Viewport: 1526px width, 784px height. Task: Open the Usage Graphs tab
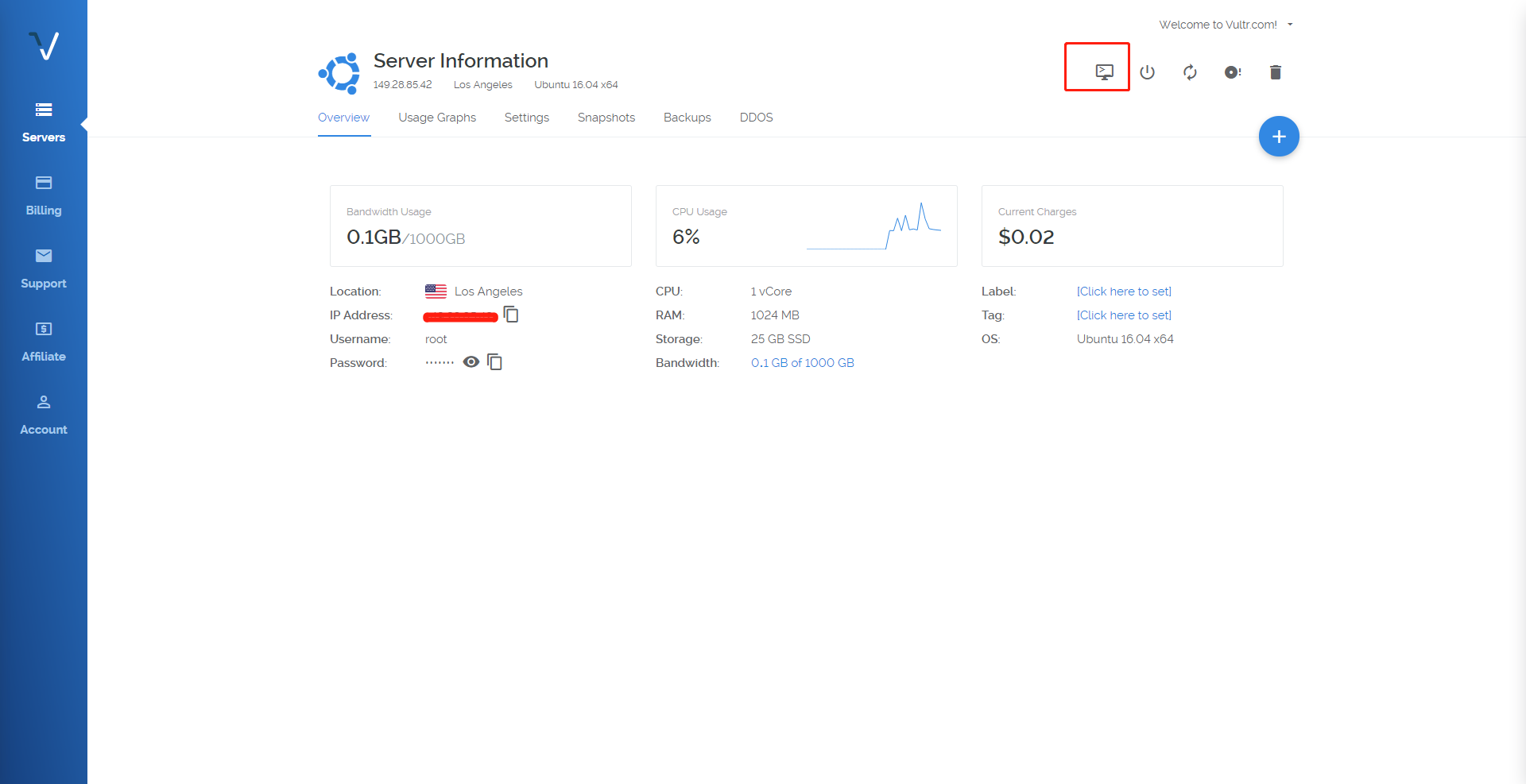coord(437,118)
